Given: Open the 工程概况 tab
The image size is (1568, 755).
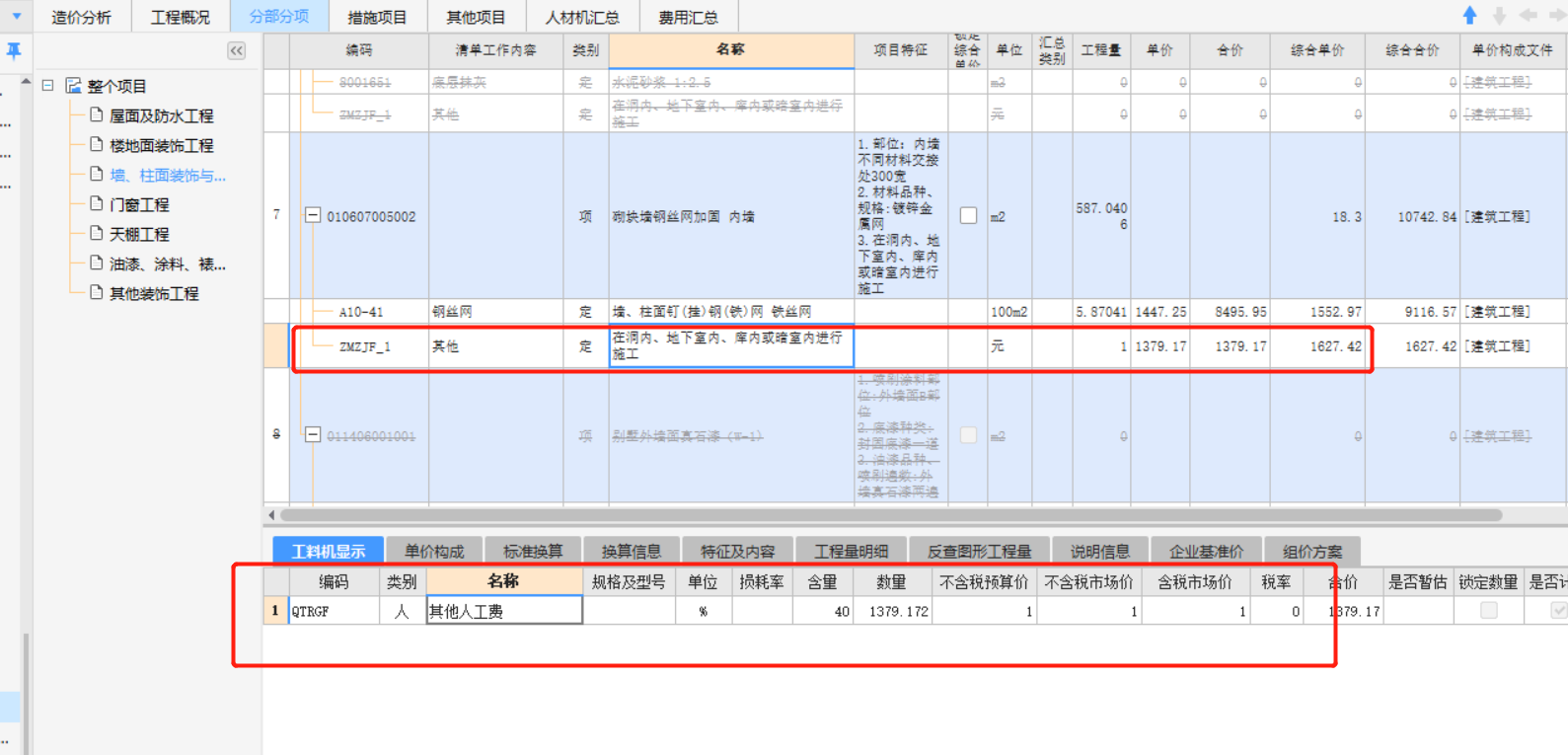Looking at the screenshot, I should click(181, 17).
